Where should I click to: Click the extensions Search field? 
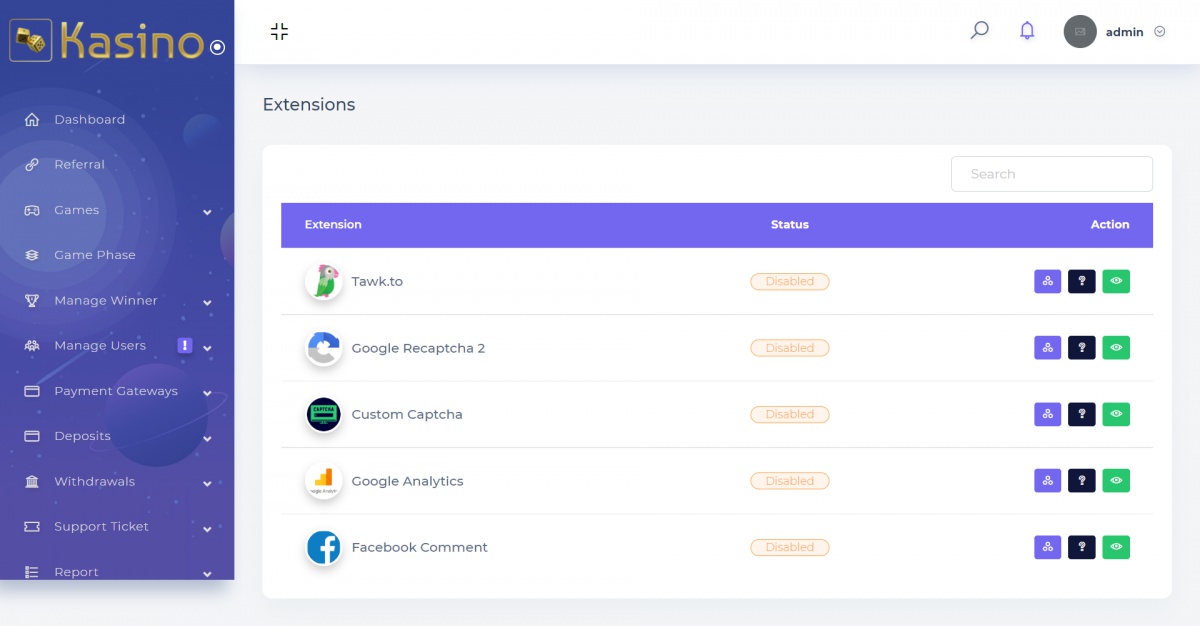(1051, 174)
